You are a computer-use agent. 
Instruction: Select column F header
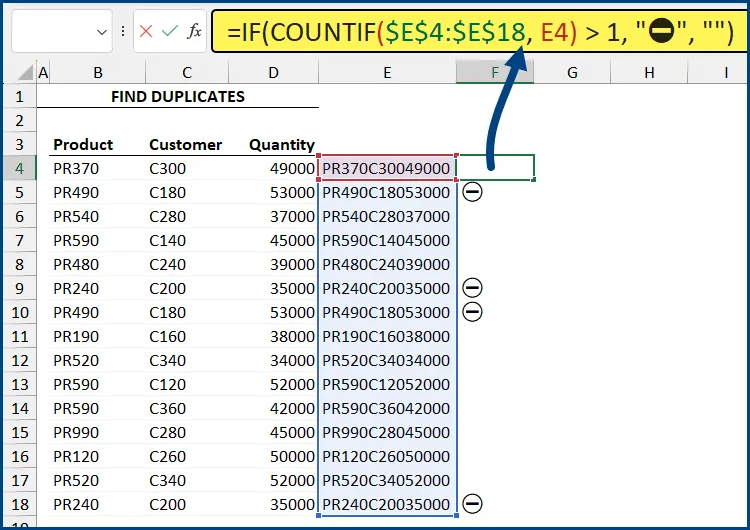(495, 73)
